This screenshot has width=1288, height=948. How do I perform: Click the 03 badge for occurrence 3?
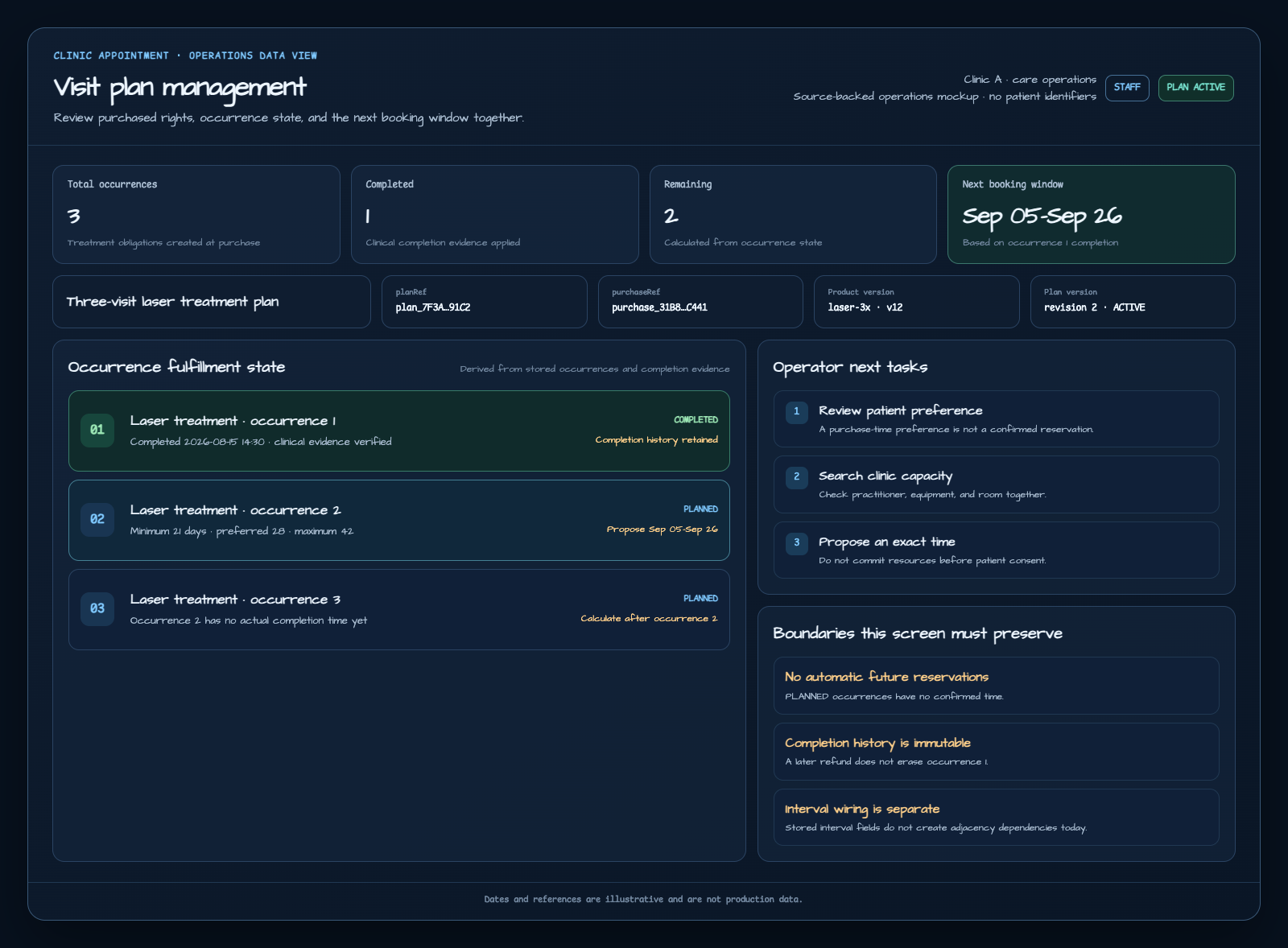tap(97, 608)
